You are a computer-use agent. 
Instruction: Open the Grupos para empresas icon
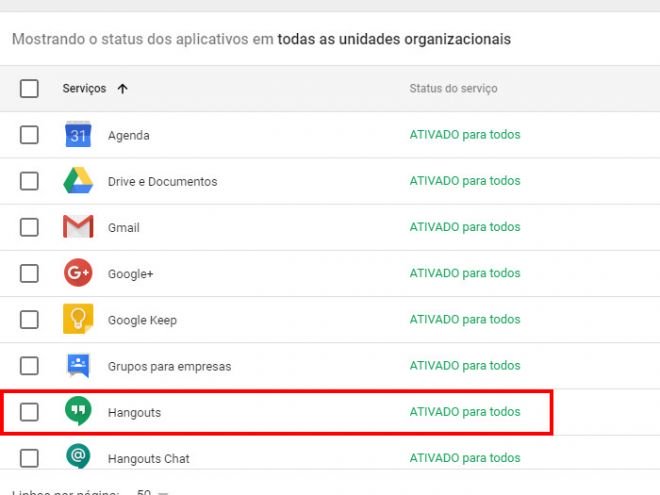tap(78, 365)
